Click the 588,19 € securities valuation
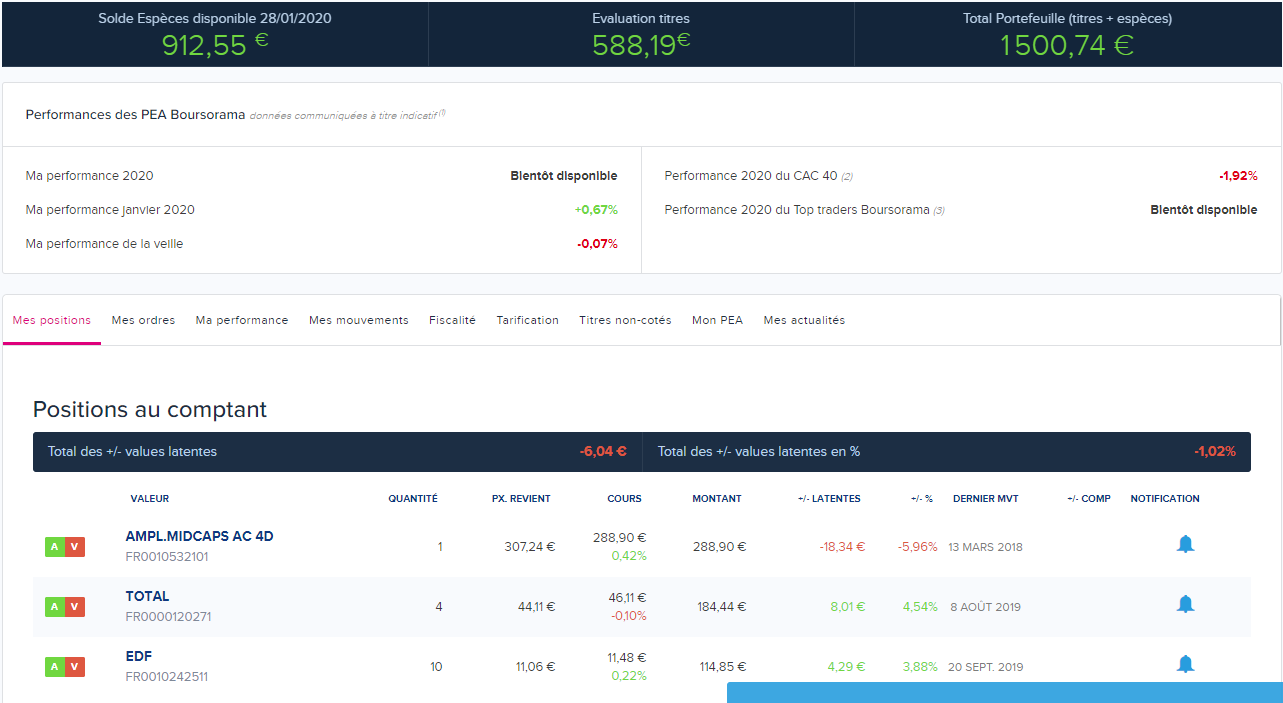The height and width of the screenshot is (703, 1283). (641, 44)
